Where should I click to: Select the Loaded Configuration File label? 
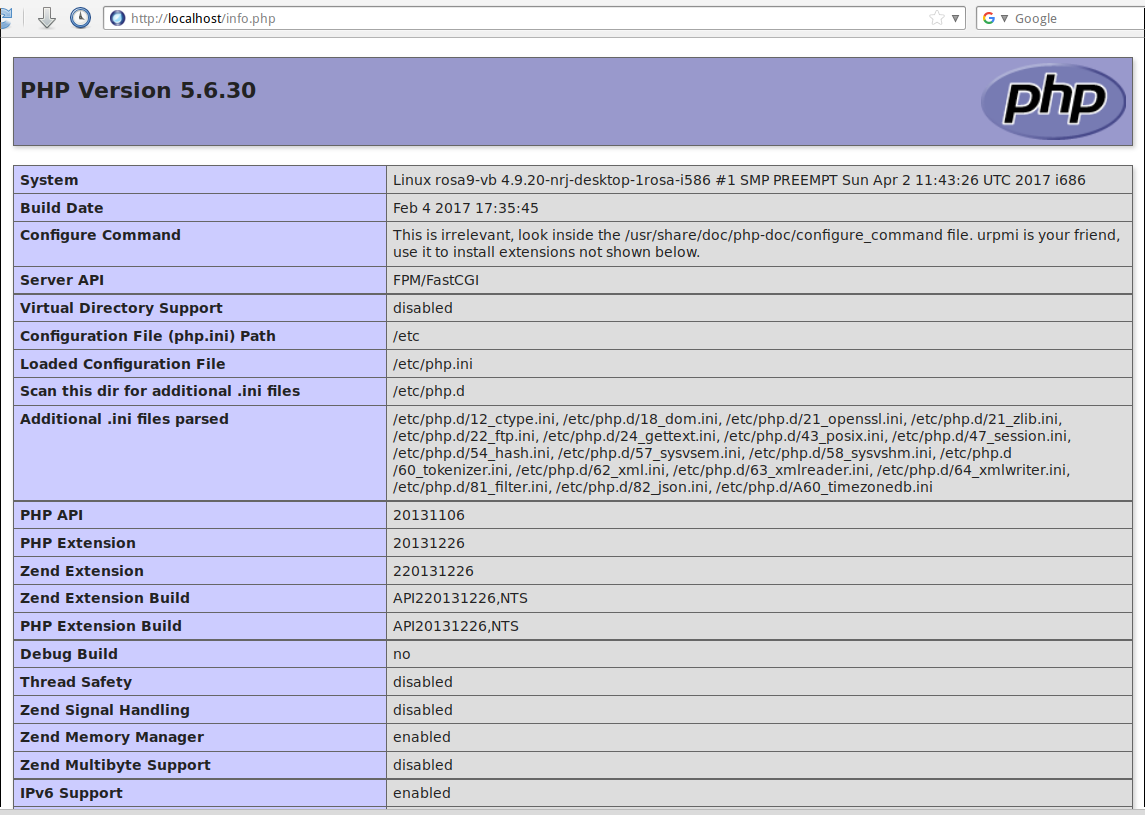point(123,364)
